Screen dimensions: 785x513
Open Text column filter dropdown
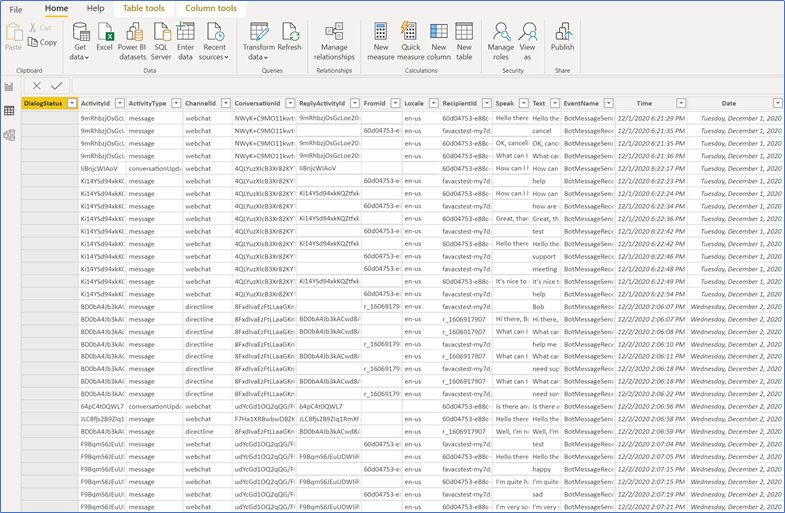(x=555, y=103)
